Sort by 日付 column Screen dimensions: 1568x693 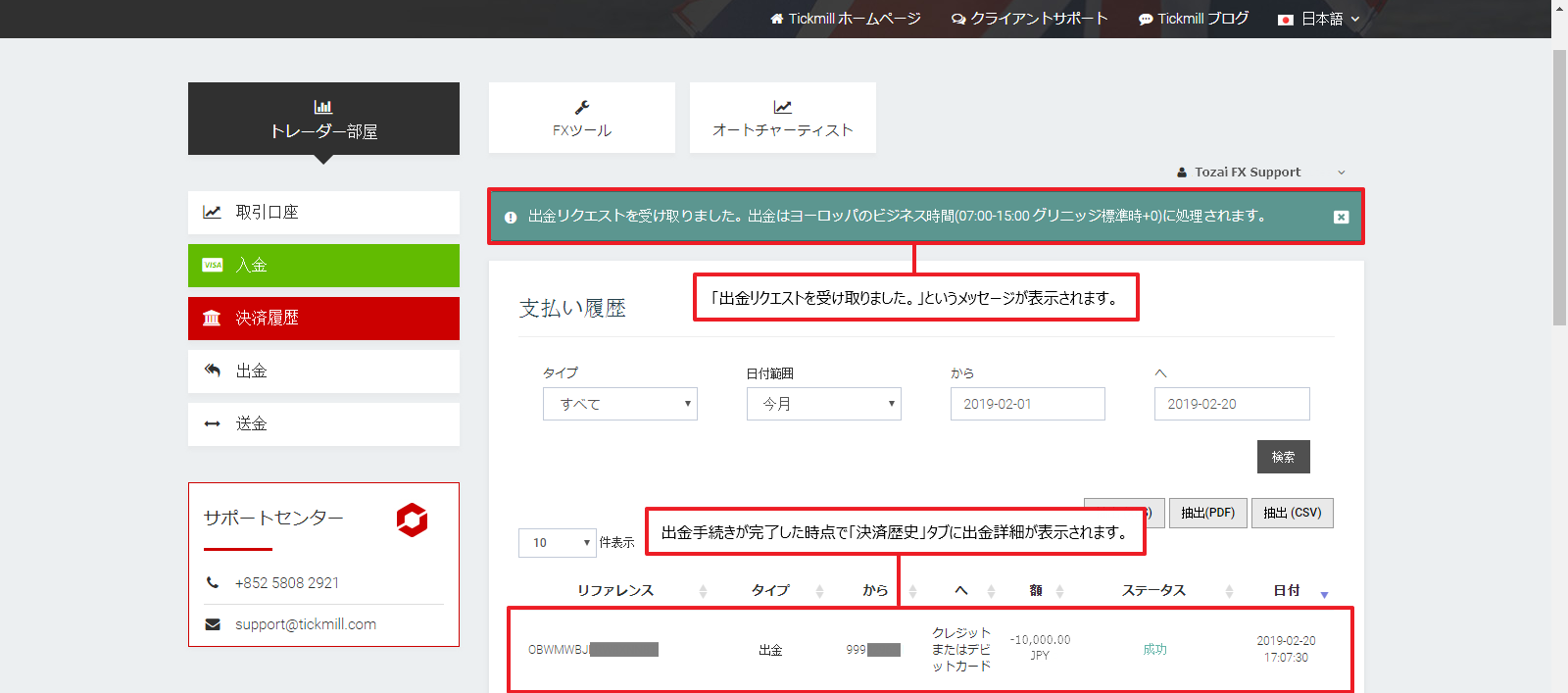(1287, 590)
